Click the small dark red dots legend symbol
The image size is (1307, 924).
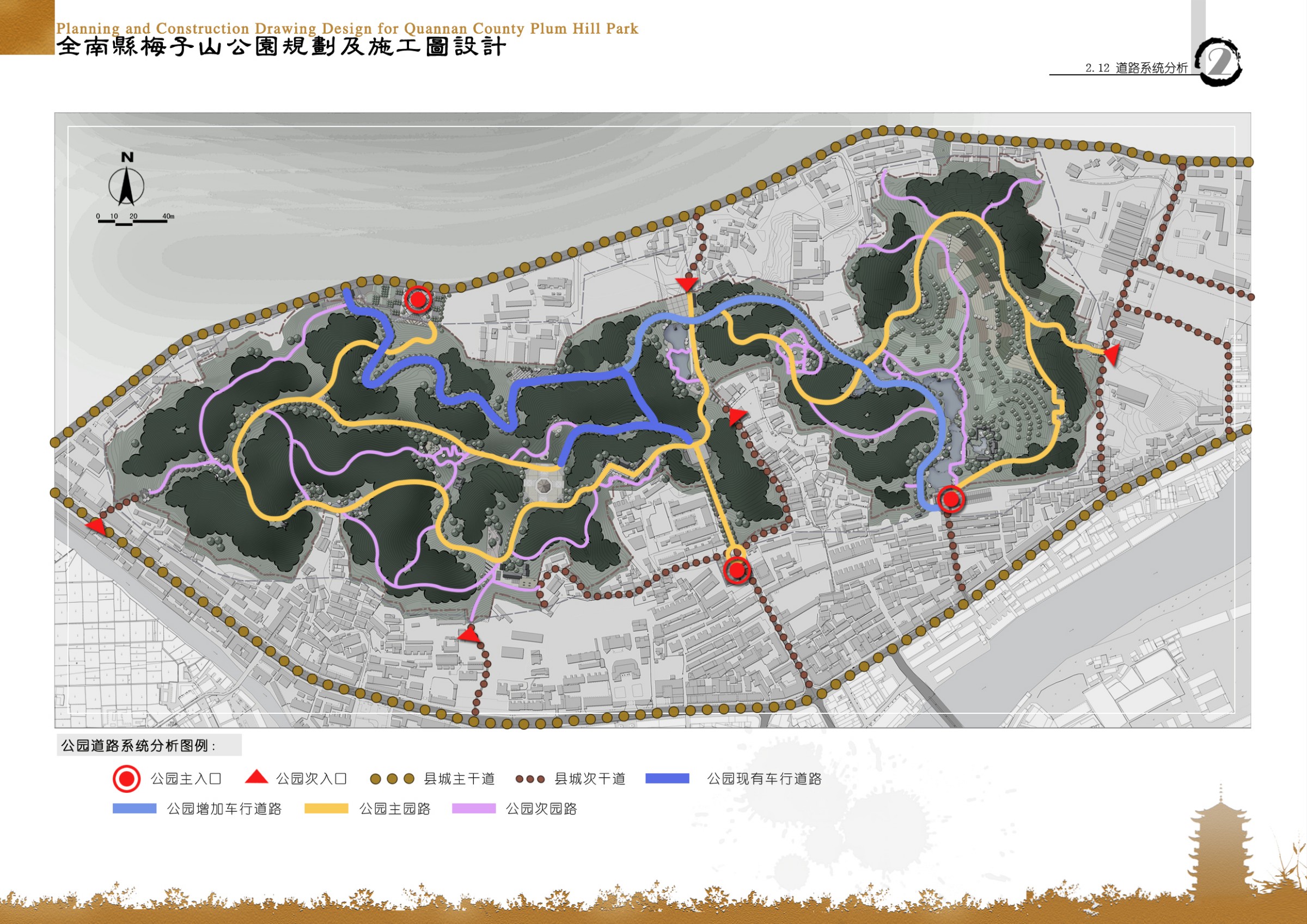(530, 779)
